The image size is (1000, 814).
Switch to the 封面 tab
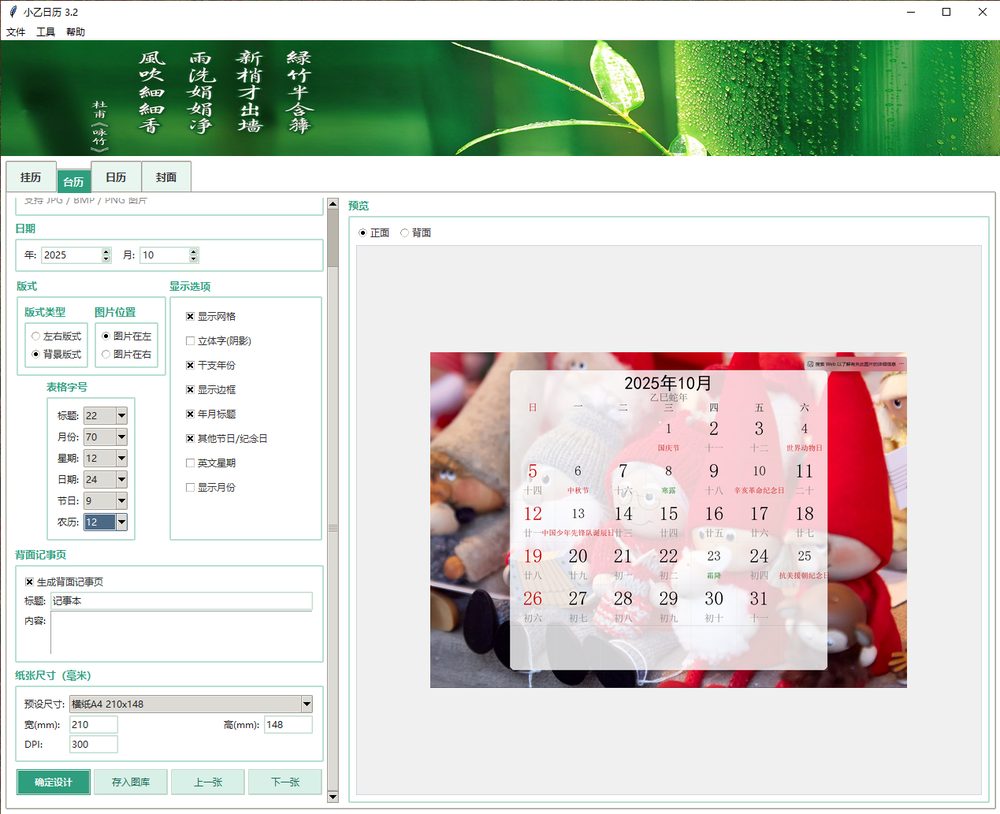click(166, 177)
